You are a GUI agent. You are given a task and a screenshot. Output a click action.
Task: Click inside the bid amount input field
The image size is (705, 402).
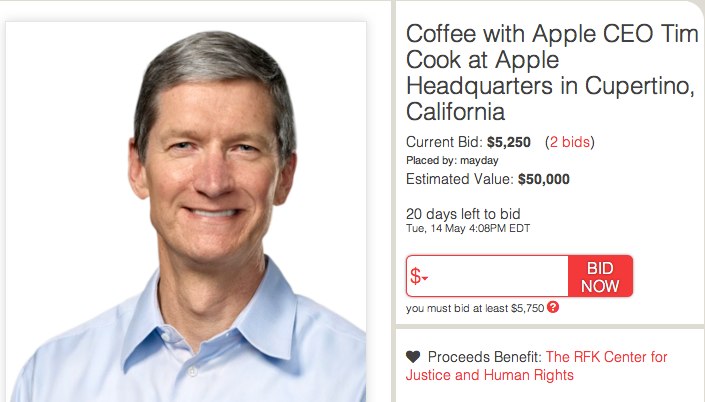click(497, 276)
